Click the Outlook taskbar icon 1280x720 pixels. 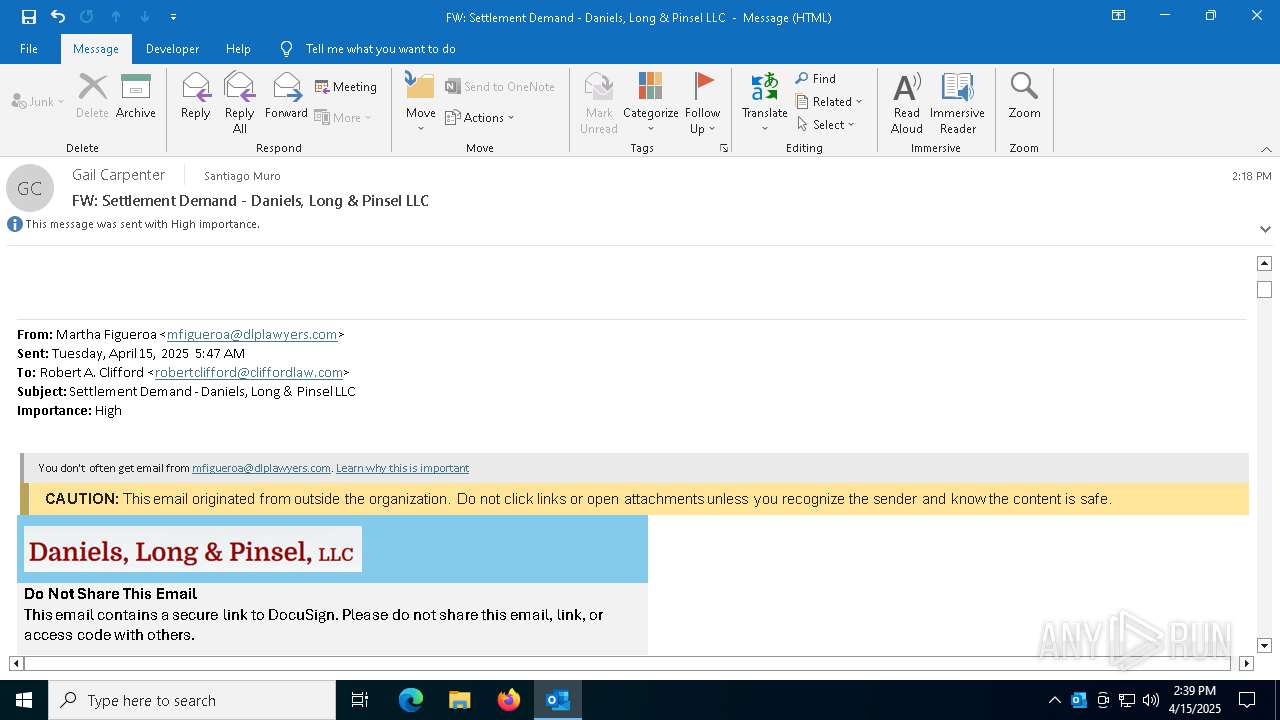[x=558, y=700]
